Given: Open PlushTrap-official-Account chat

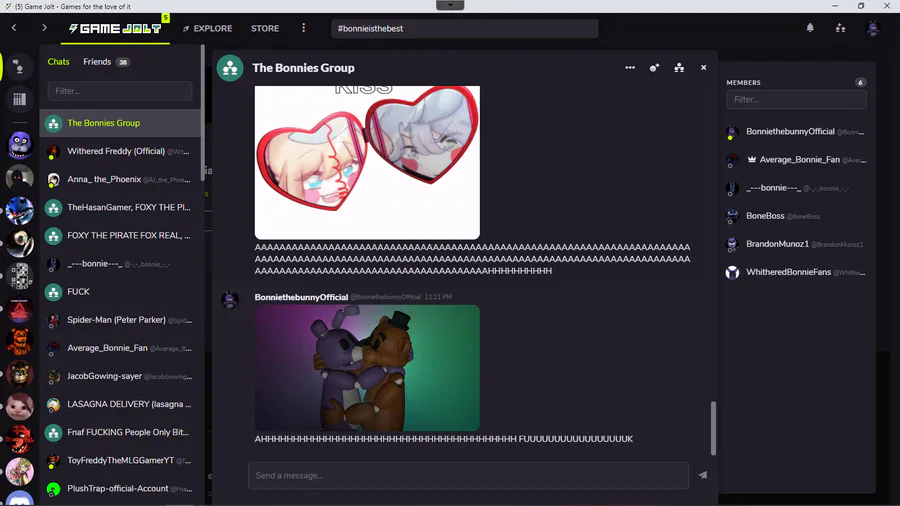Looking at the screenshot, I should pos(120,488).
